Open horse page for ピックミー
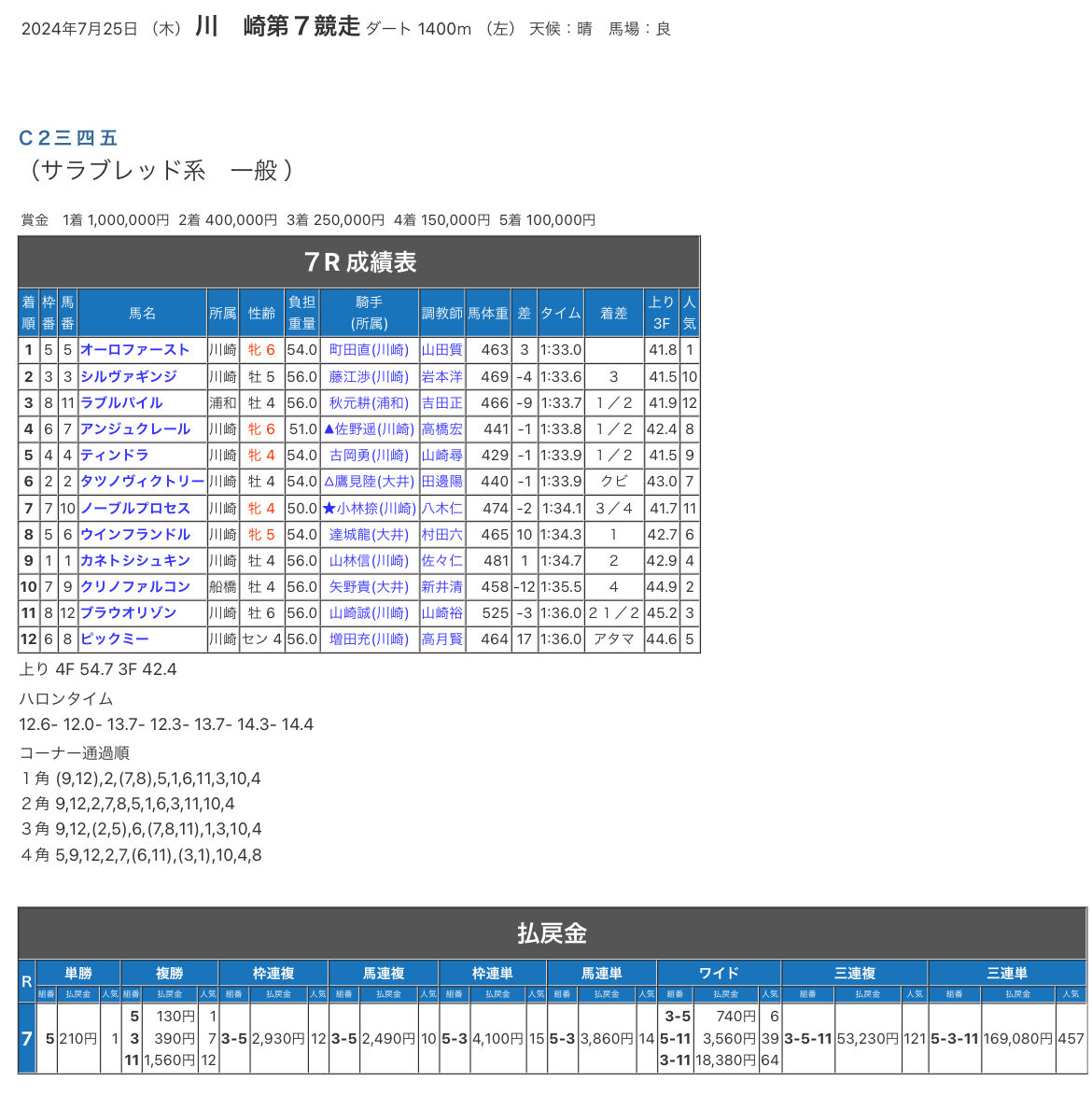Viewport: 1092px width, 1095px height. point(115,639)
